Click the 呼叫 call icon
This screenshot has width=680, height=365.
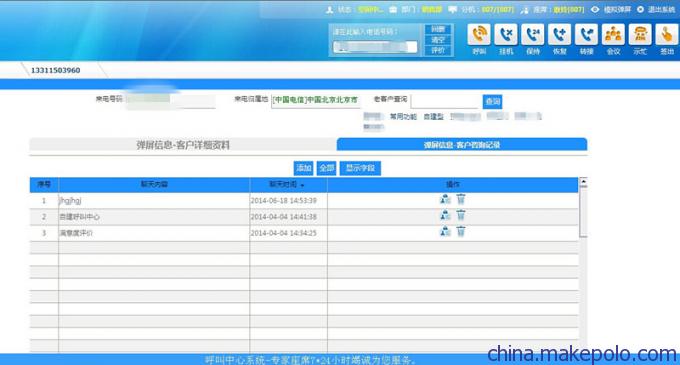point(479,34)
